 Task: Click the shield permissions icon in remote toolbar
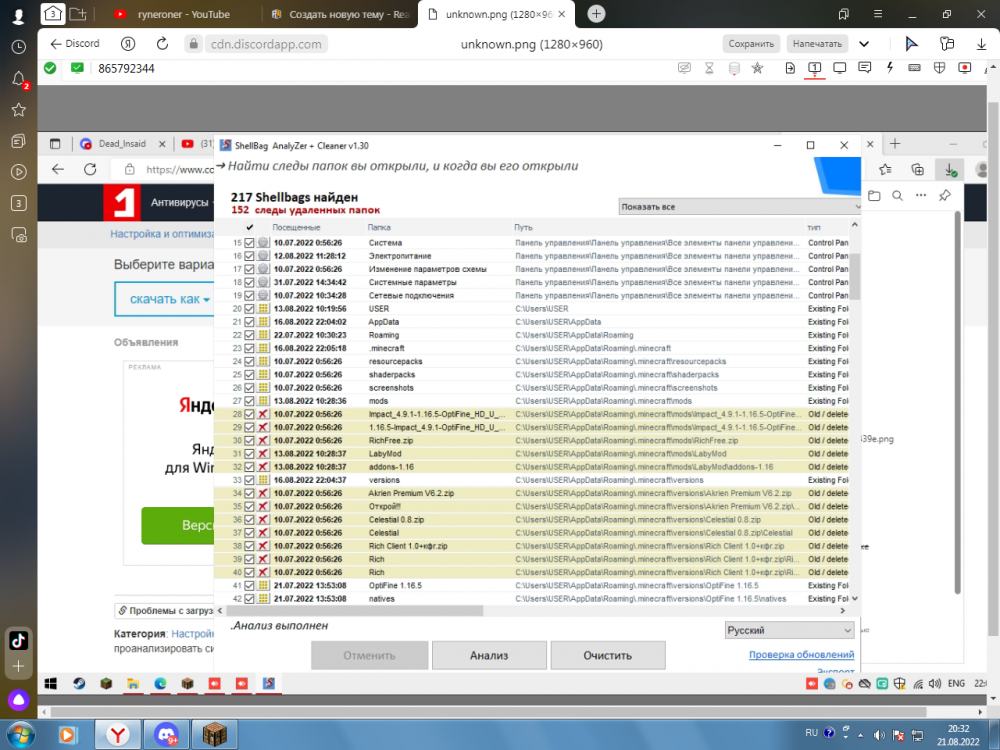[x=939, y=68]
